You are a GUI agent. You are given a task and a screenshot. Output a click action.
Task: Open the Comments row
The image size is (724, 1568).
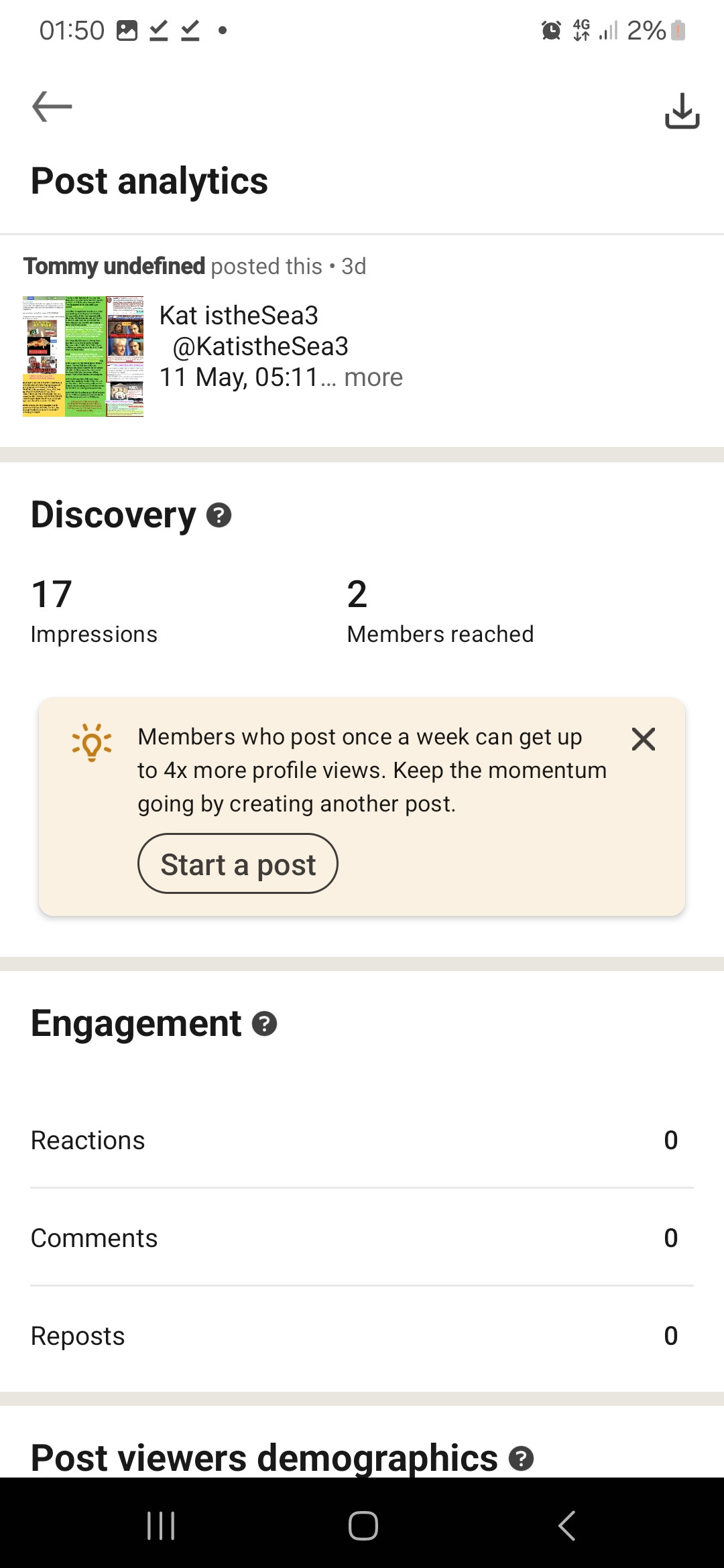(x=362, y=1238)
